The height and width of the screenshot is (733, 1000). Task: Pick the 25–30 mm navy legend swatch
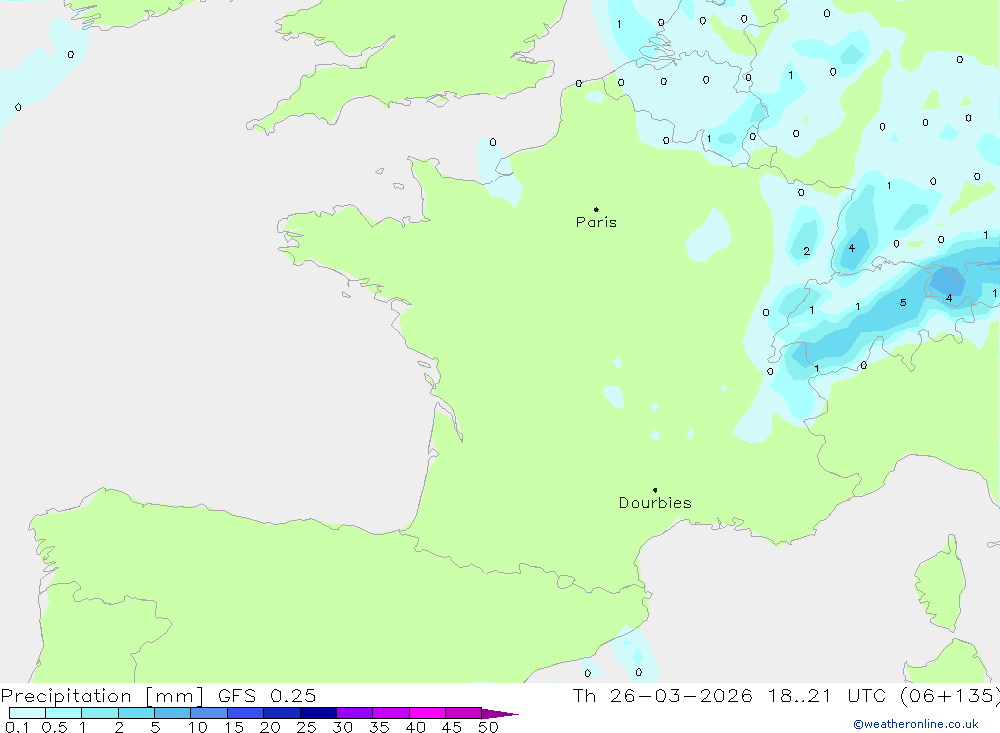[318, 713]
